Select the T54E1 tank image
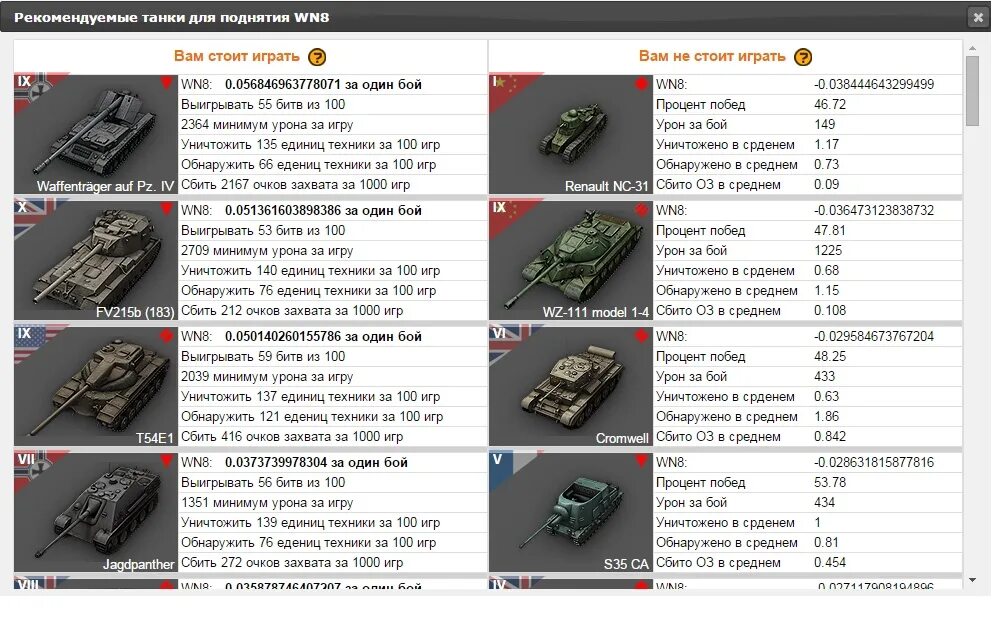This screenshot has width=1008, height=630. coord(96,386)
